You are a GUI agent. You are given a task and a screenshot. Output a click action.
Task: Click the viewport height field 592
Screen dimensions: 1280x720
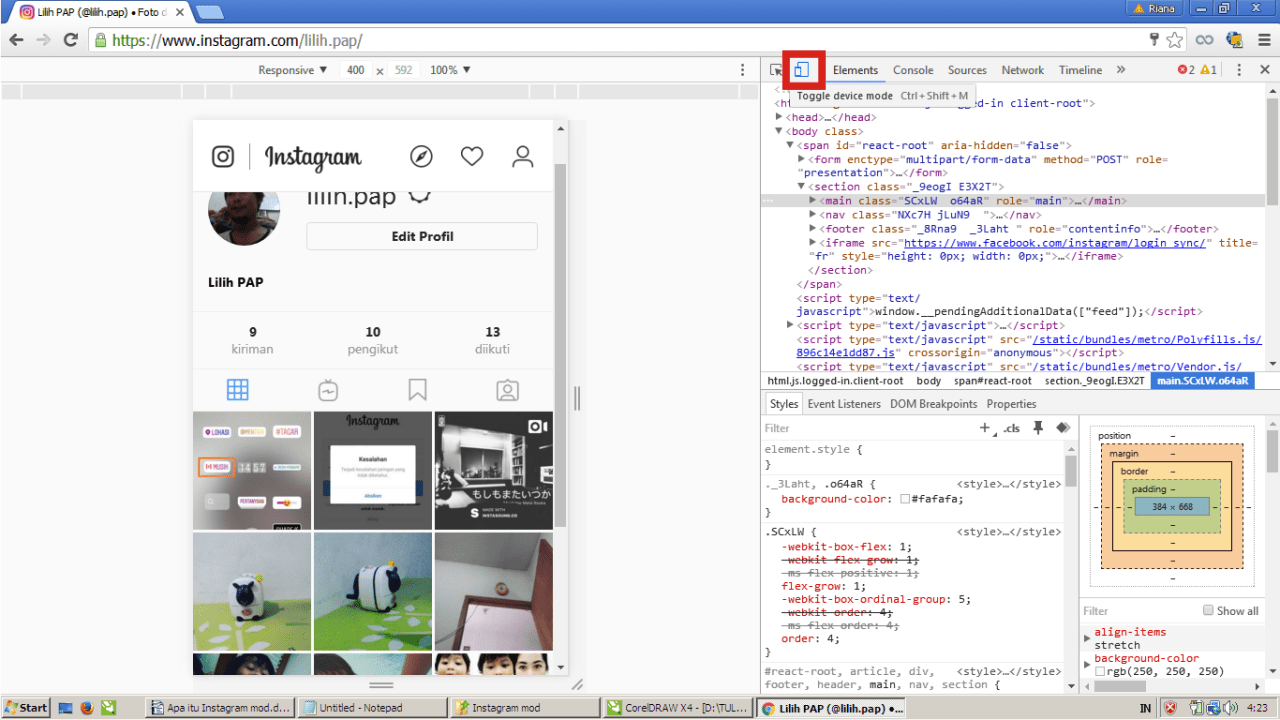[403, 70]
